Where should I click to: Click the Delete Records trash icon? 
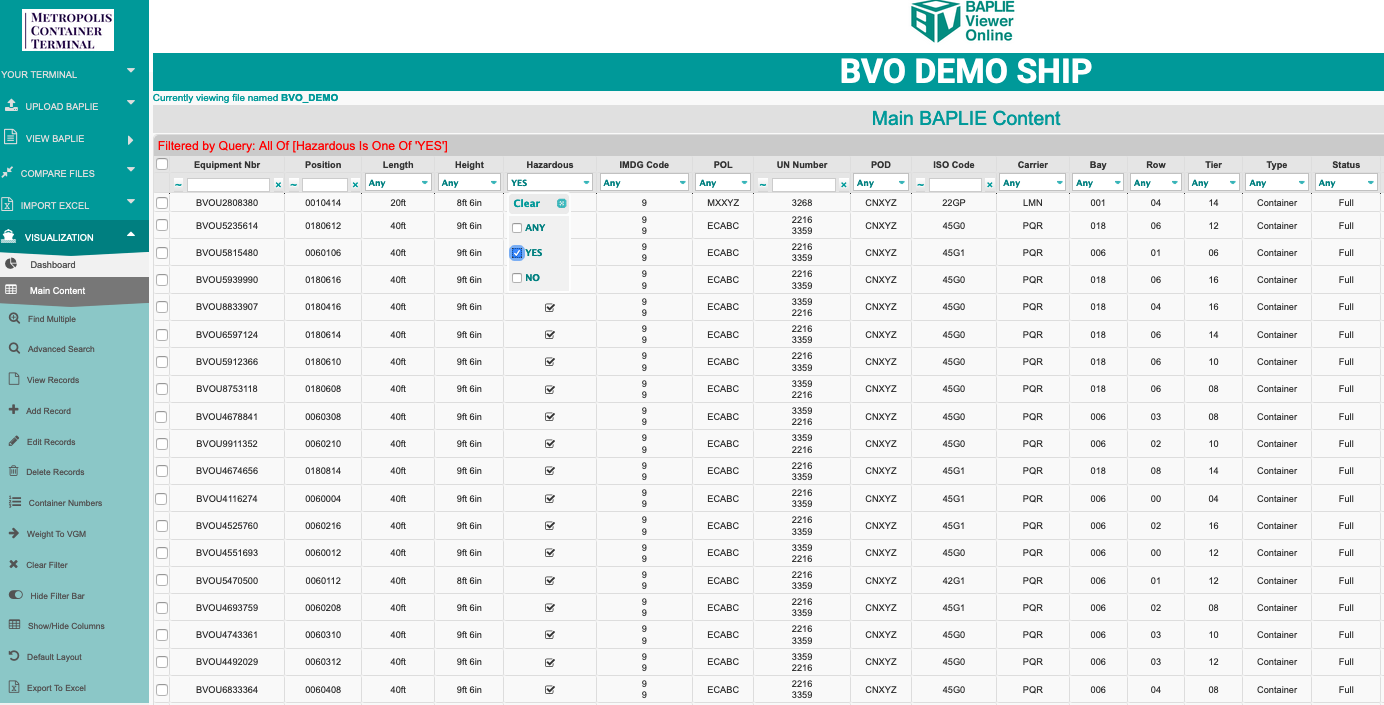14,471
